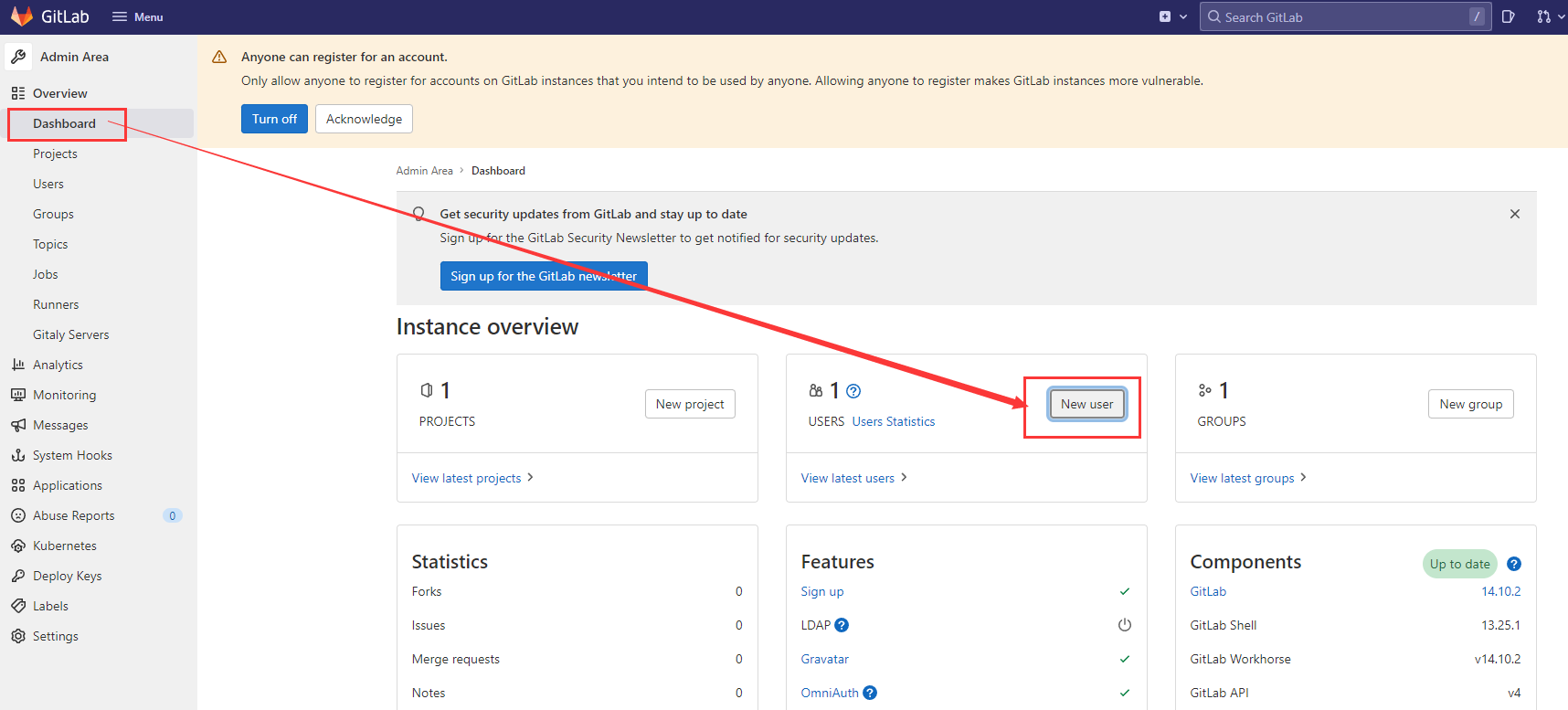Expand the merge requests dropdown
1568x710 pixels.
[1549, 16]
